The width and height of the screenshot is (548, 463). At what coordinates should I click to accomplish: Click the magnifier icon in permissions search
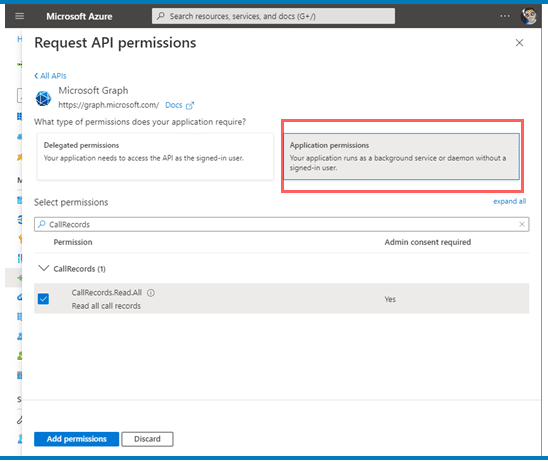coord(42,224)
